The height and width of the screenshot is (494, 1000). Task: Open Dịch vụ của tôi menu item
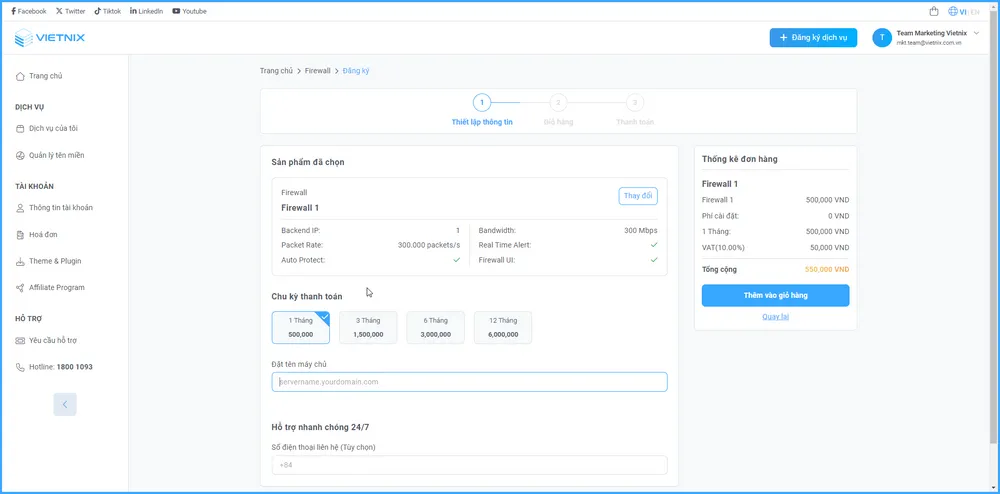click(x=53, y=128)
